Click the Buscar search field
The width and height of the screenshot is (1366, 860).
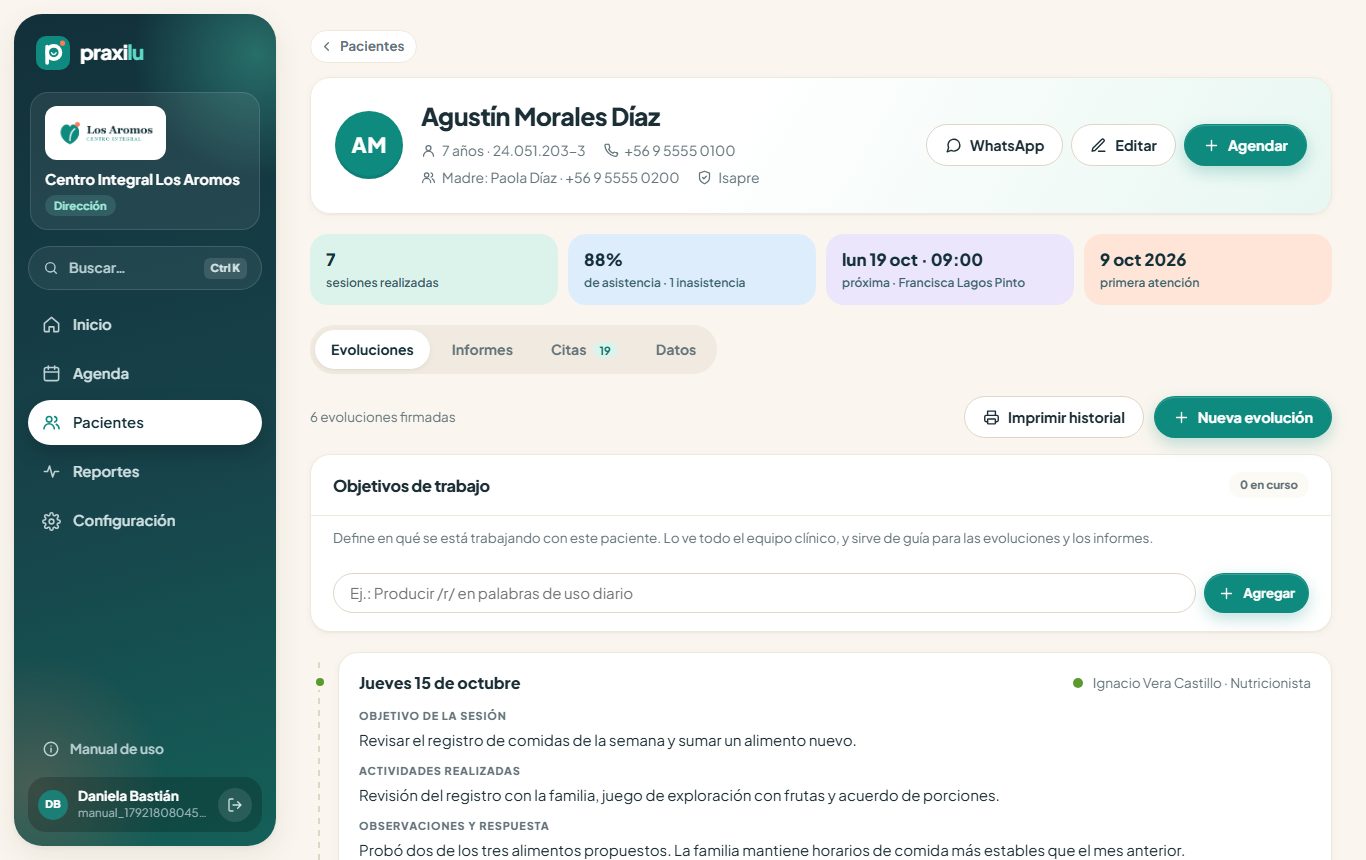click(x=145, y=268)
